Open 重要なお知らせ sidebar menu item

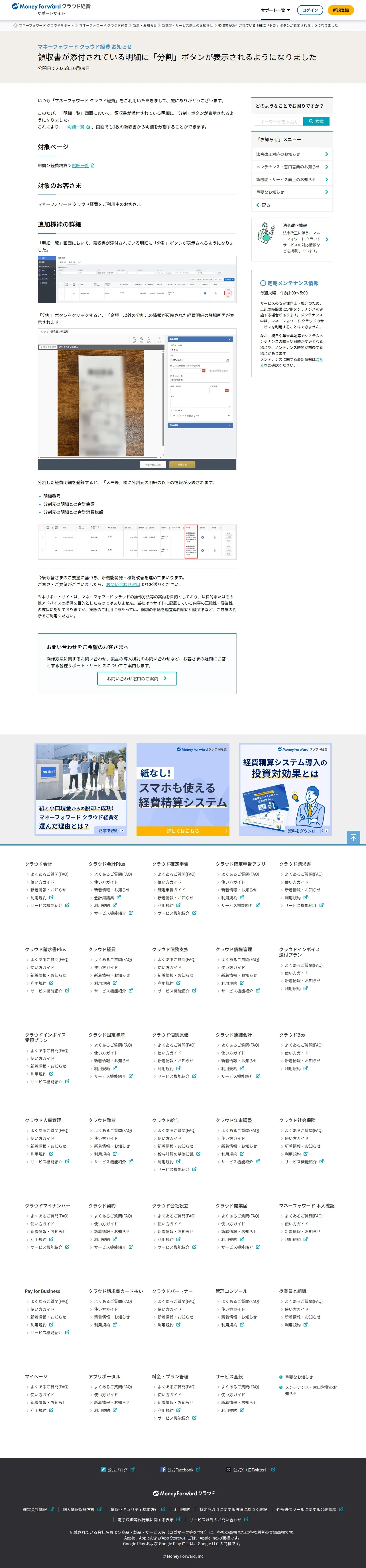click(x=292, y=192)
